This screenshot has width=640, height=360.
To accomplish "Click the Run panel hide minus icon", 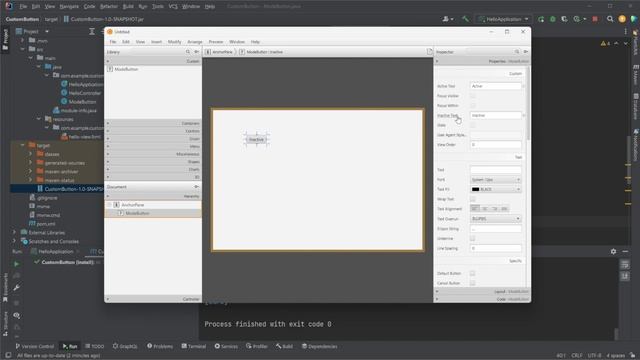I will click(625, 251).
